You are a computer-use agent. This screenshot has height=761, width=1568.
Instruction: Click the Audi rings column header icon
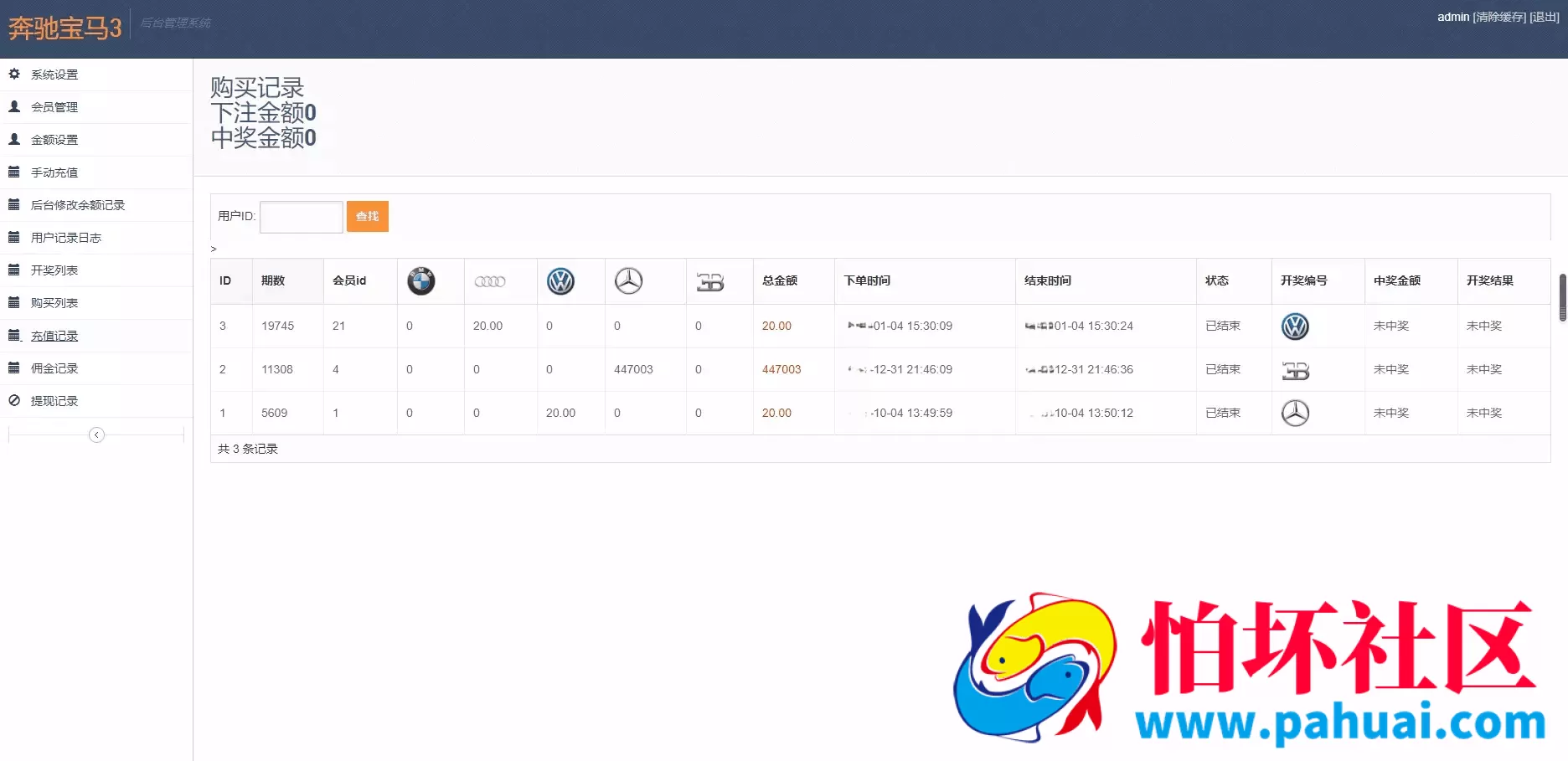[x=490, y=281]
